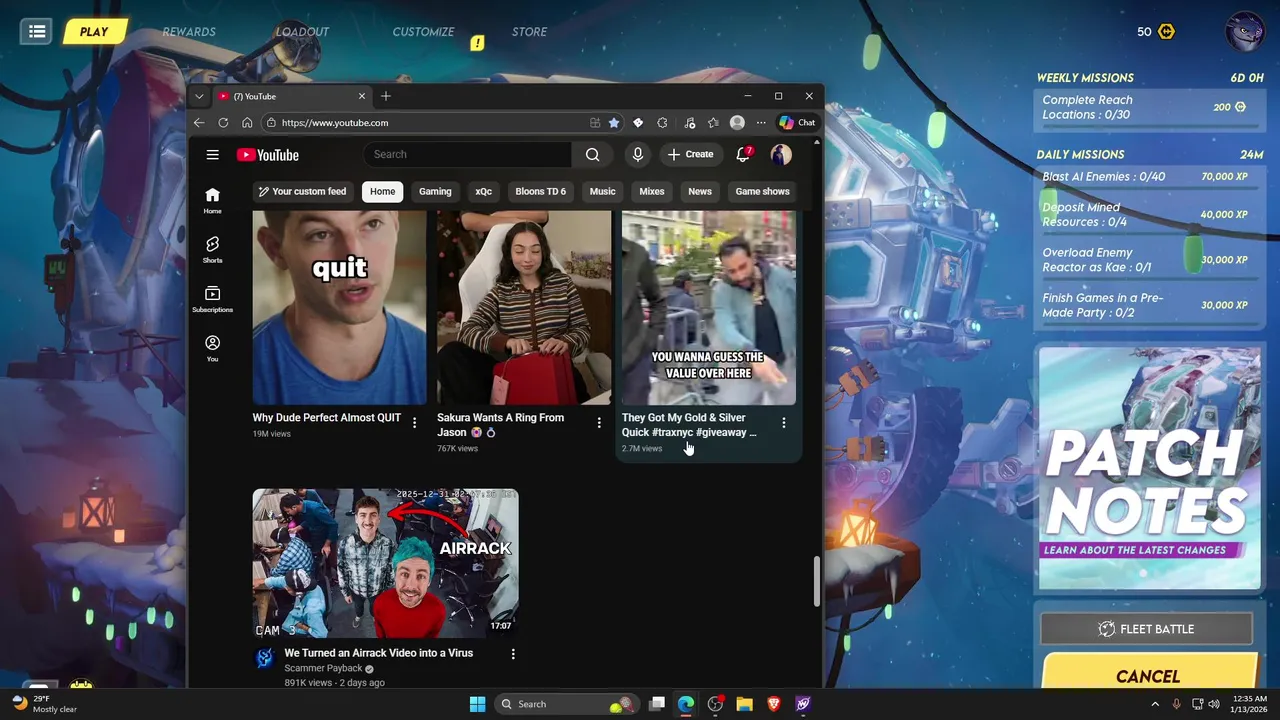
Task: Click the Create button
Action: coord(690,154)
